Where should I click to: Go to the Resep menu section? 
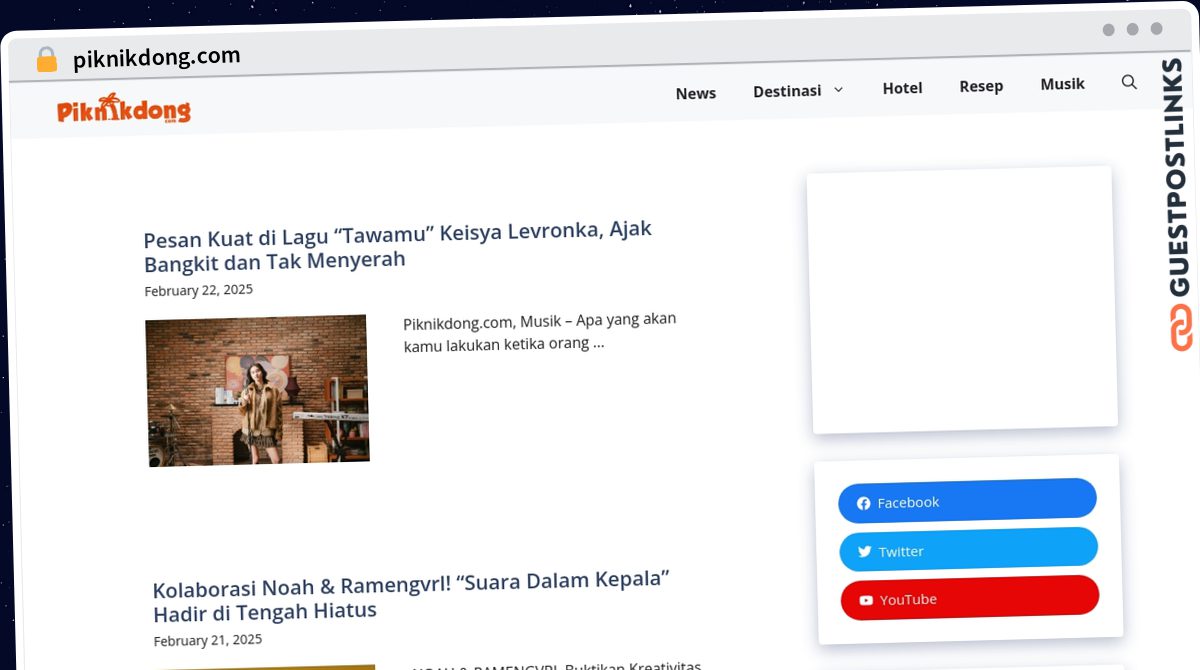click(981, 86)
